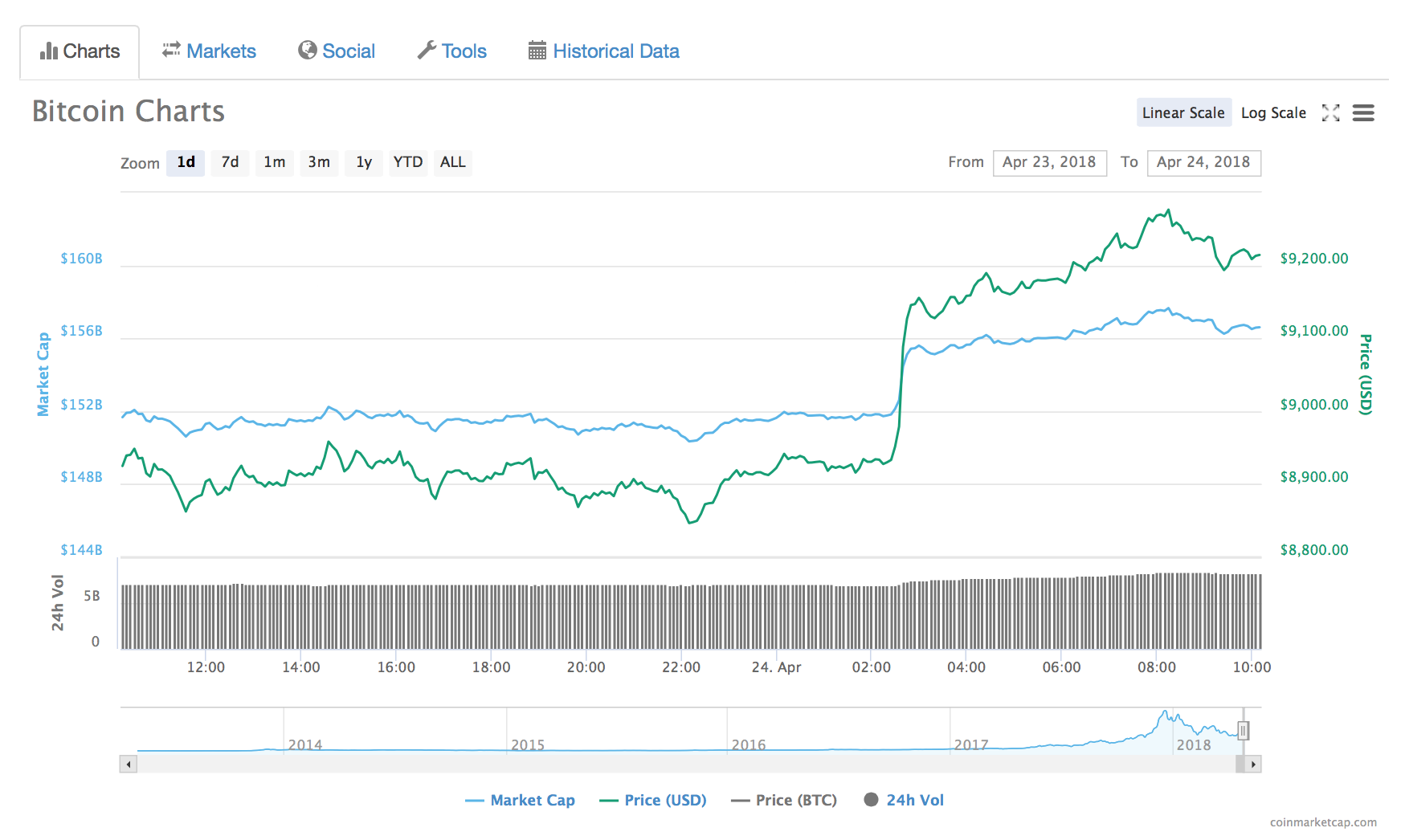The image size is (1401, 840).
Task: Click the Historical Data calendar icon
Action: 537,51
